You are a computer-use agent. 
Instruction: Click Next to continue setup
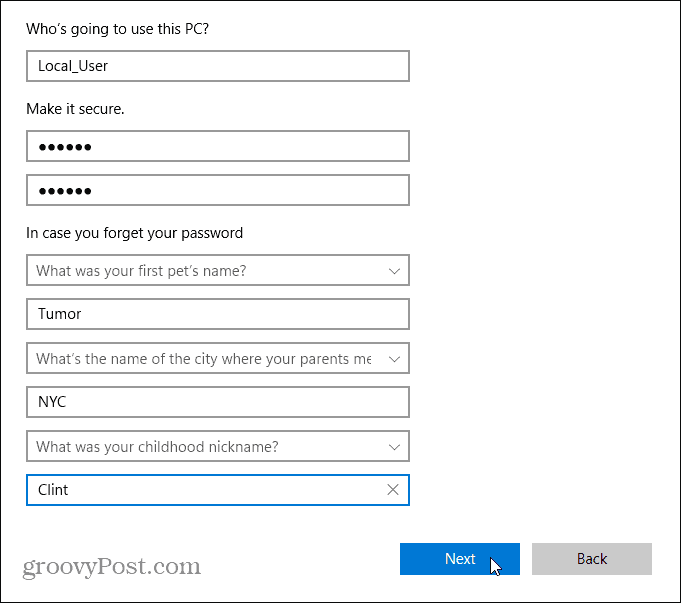click(460, 559)
